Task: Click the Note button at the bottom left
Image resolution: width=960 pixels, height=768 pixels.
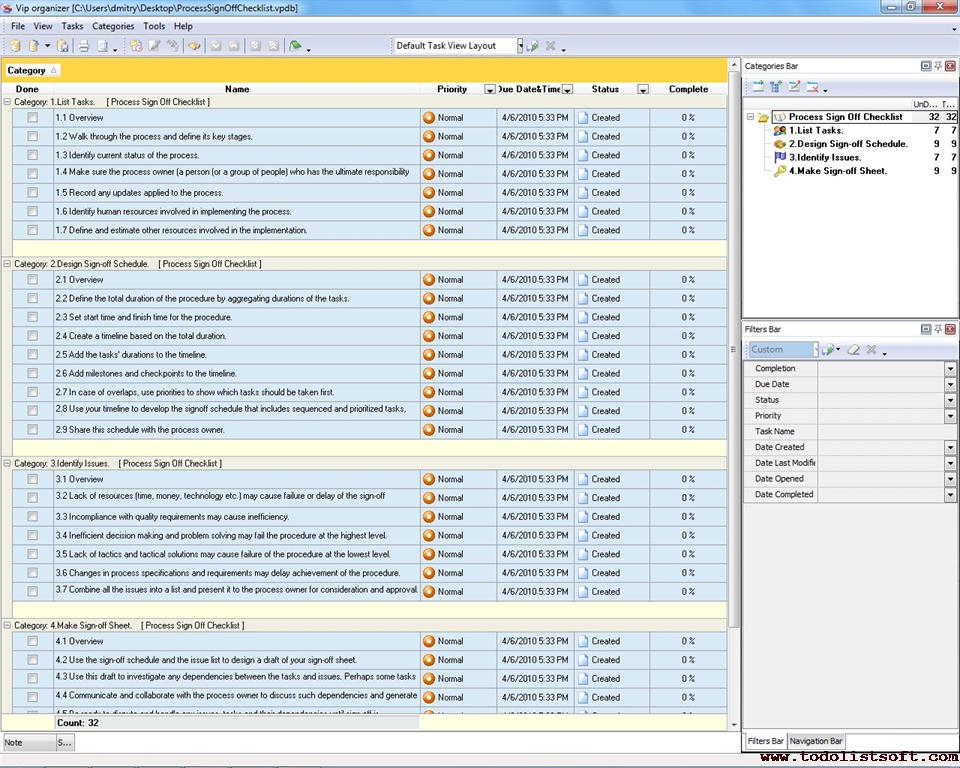Action: tap(27, 743)
